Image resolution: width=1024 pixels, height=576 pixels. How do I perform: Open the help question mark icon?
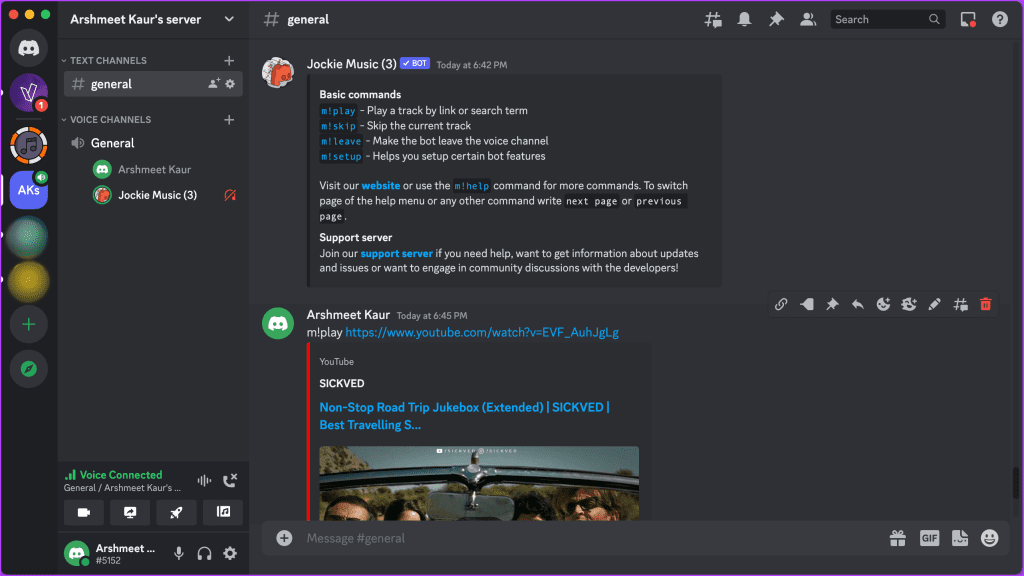tap(999, 20)
